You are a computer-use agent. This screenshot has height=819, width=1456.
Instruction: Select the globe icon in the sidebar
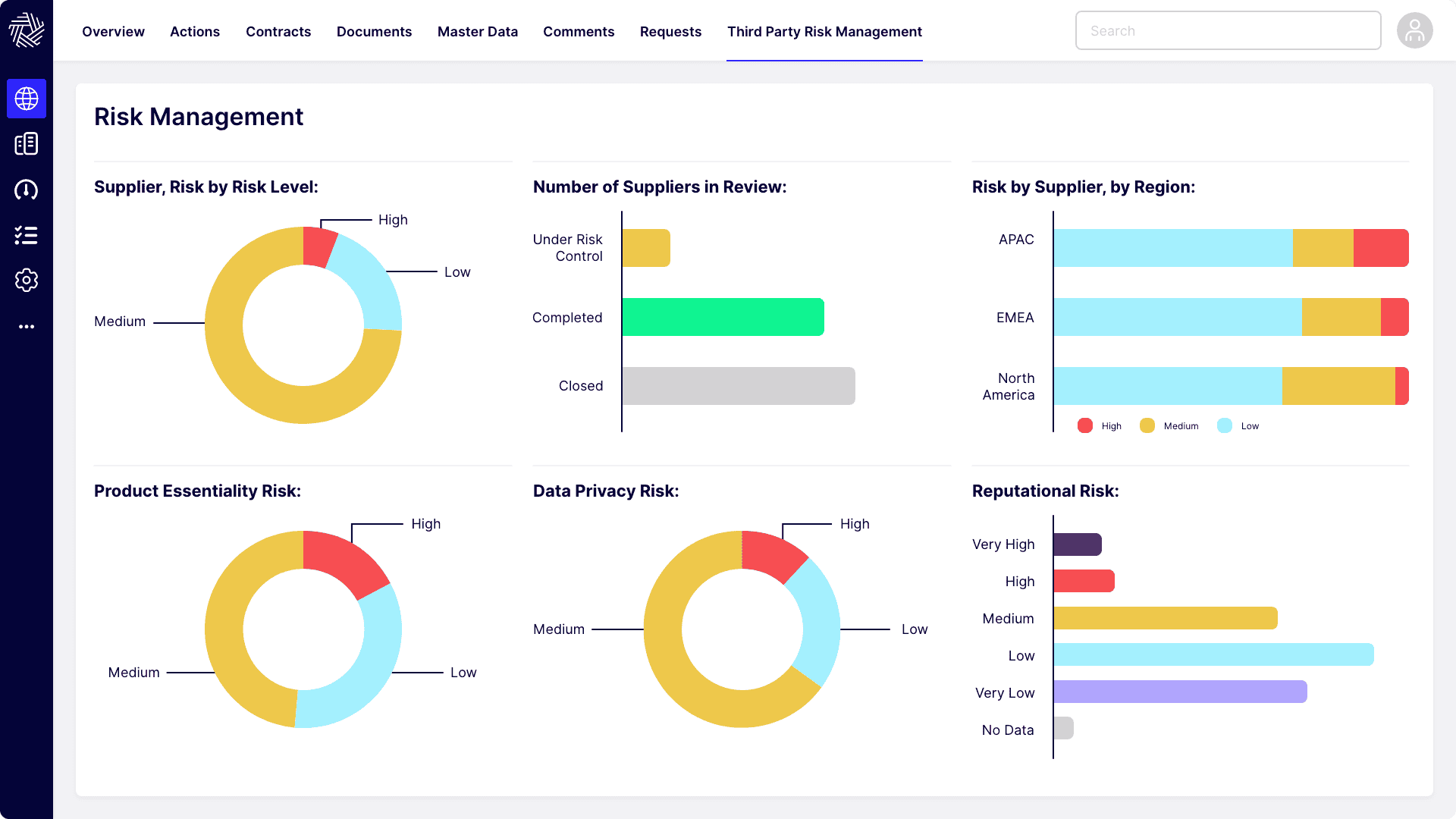point(27,99)
